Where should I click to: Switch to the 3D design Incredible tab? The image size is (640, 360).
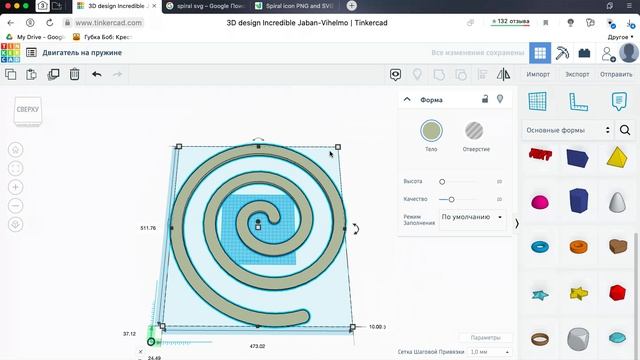pyautogui.click(x=117, y=6)
